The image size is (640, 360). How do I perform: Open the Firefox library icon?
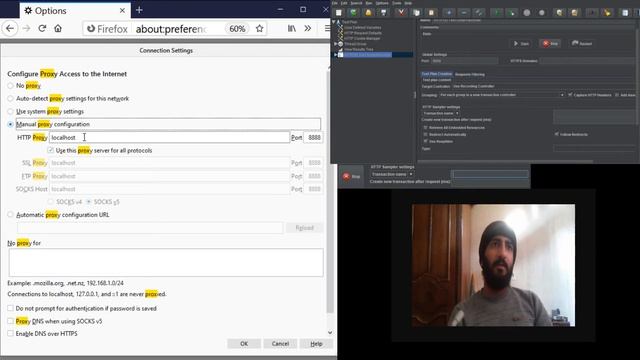291,29
